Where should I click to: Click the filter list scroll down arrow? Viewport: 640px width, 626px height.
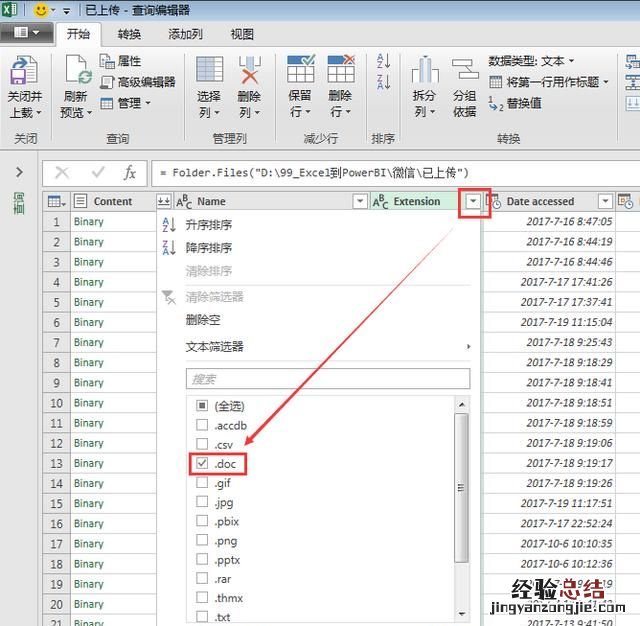tap(462, 613)
